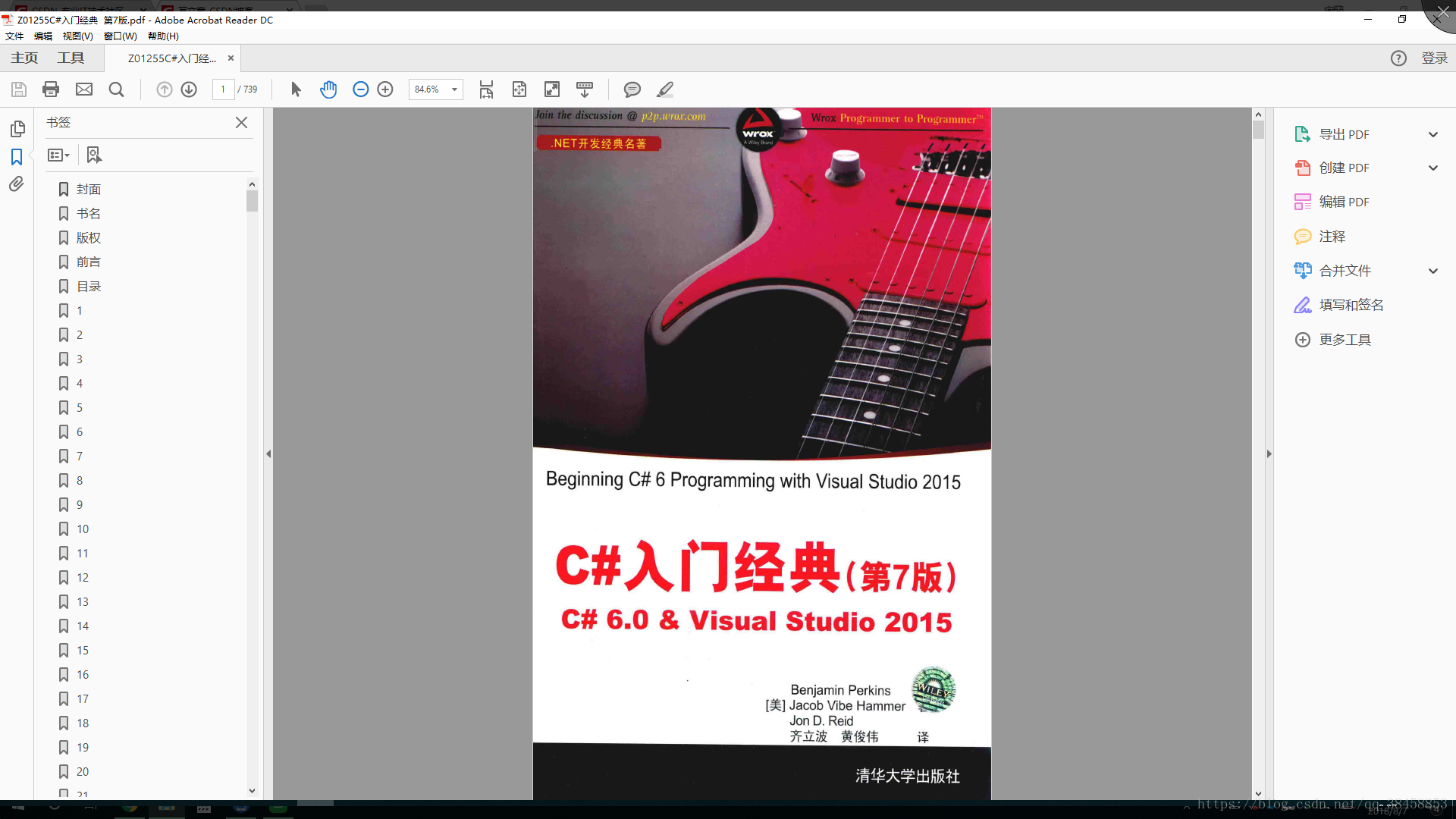Open the zoom percentage dropdown
This screenshot has width=1456, height=819.
pyautogui.click(x=454, y=89)
